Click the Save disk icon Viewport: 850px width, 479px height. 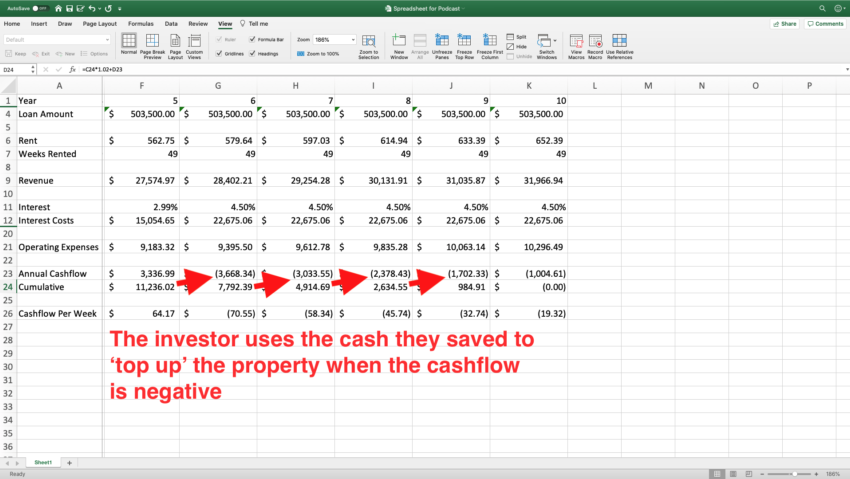coord(69,8)
